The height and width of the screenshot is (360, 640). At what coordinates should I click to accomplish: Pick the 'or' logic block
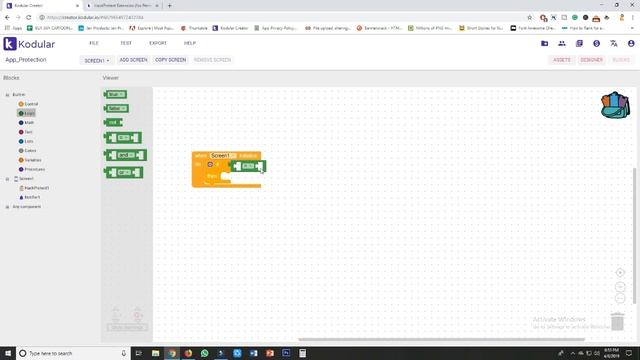[124, 173]
